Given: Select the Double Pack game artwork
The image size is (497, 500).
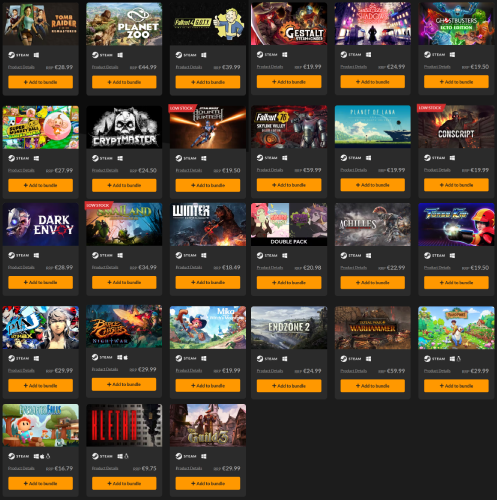Looking at the screenshot, I should 289,224.
